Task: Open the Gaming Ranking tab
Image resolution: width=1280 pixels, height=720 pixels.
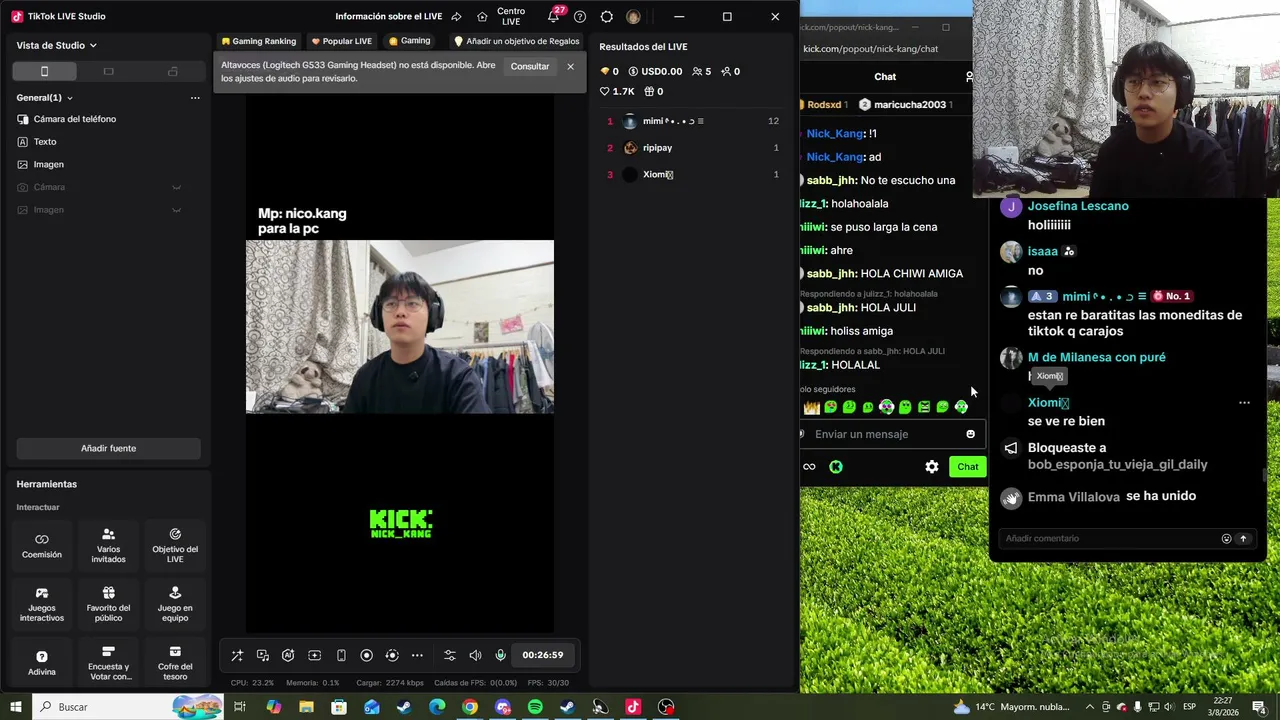Action: pos(258,41)
